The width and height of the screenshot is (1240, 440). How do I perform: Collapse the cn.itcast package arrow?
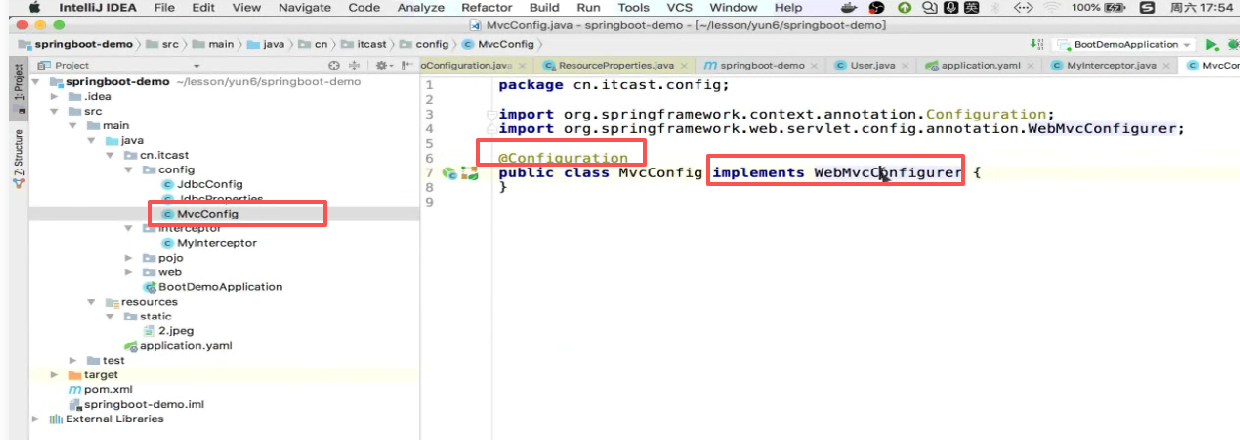(x=110, y=155)
